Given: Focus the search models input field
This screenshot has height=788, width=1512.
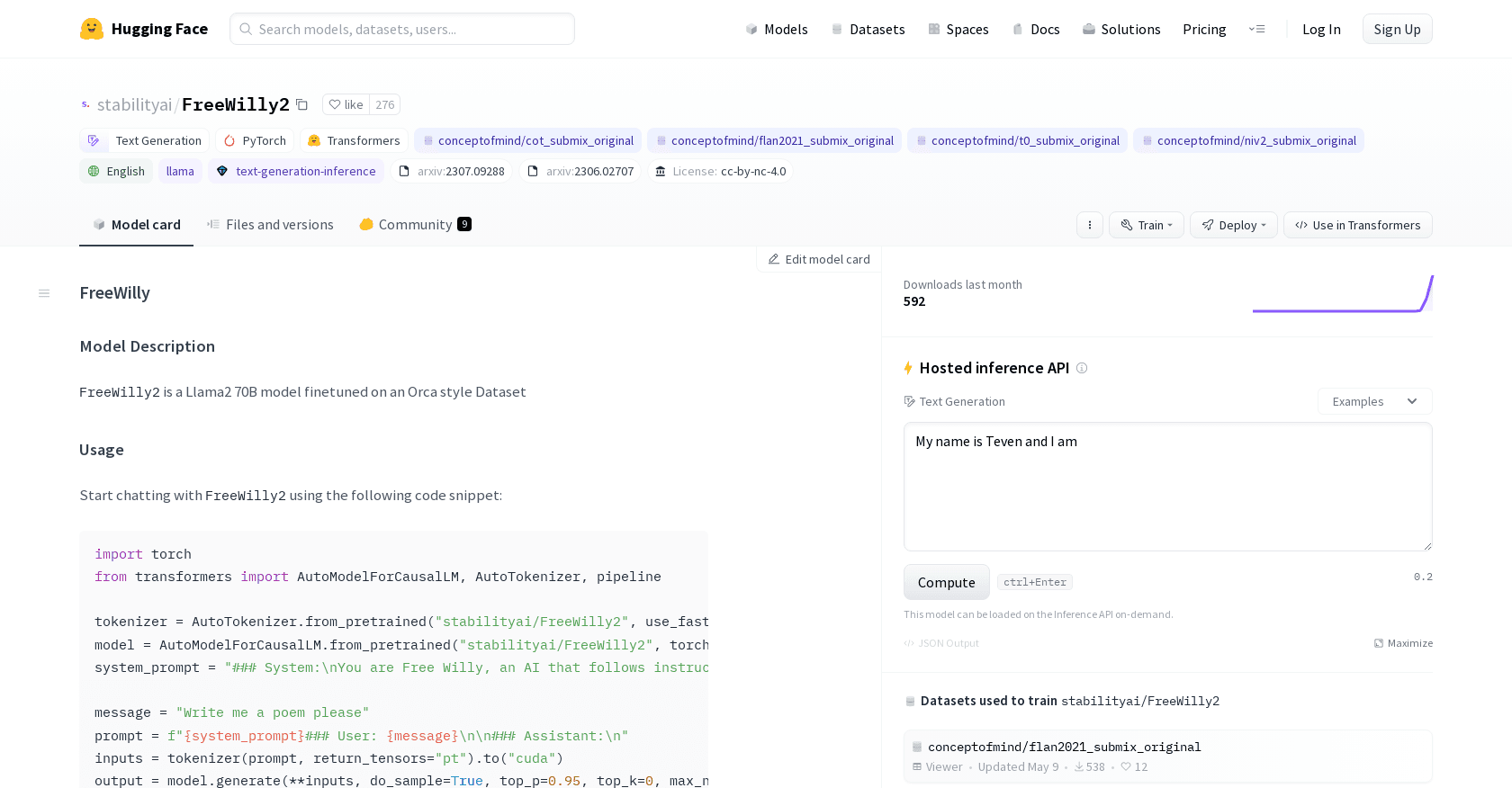Looking at the screenshot, I should [402, 29].
